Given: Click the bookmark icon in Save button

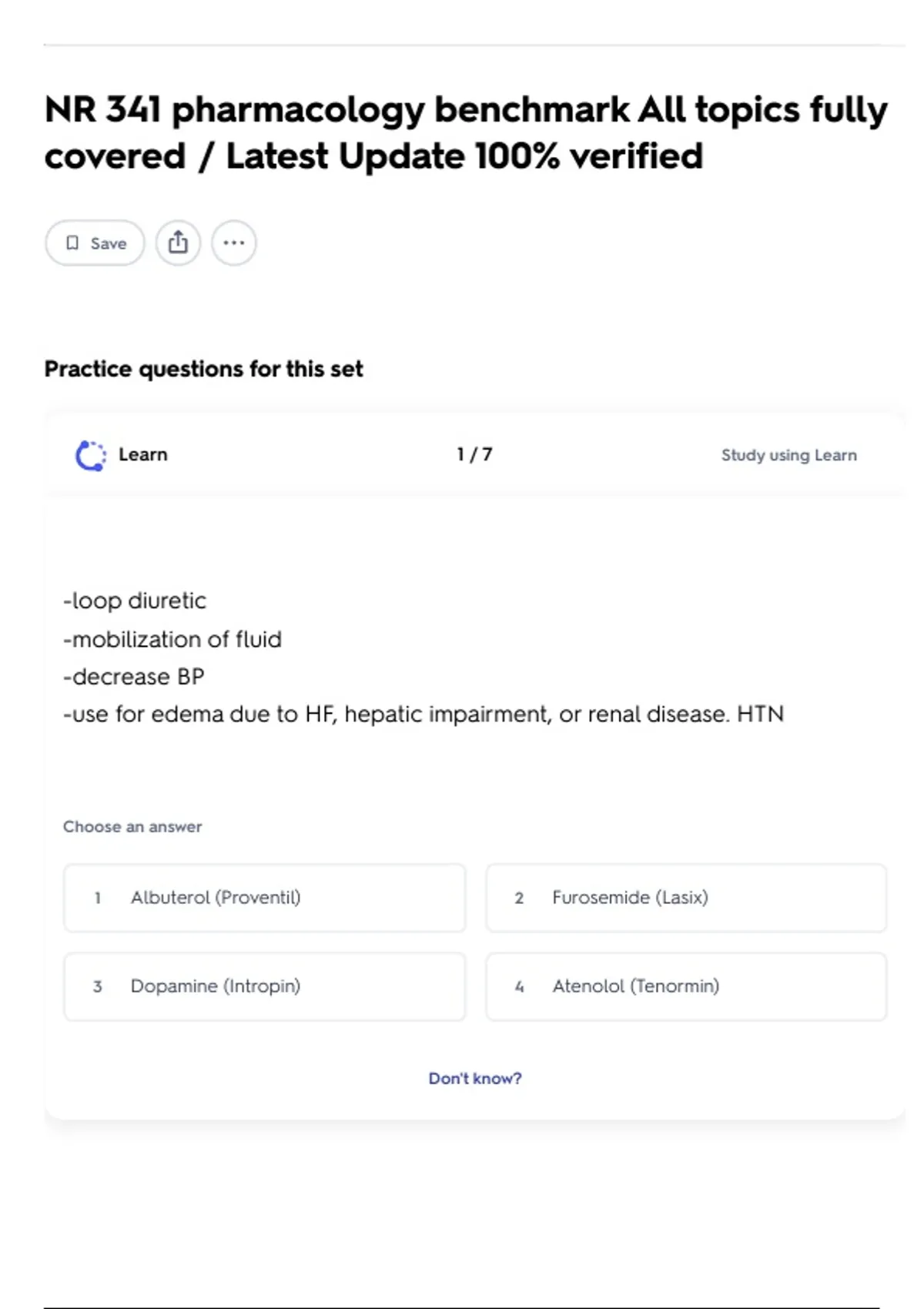Looking at the screenshot, I should (x=72, y=243).
